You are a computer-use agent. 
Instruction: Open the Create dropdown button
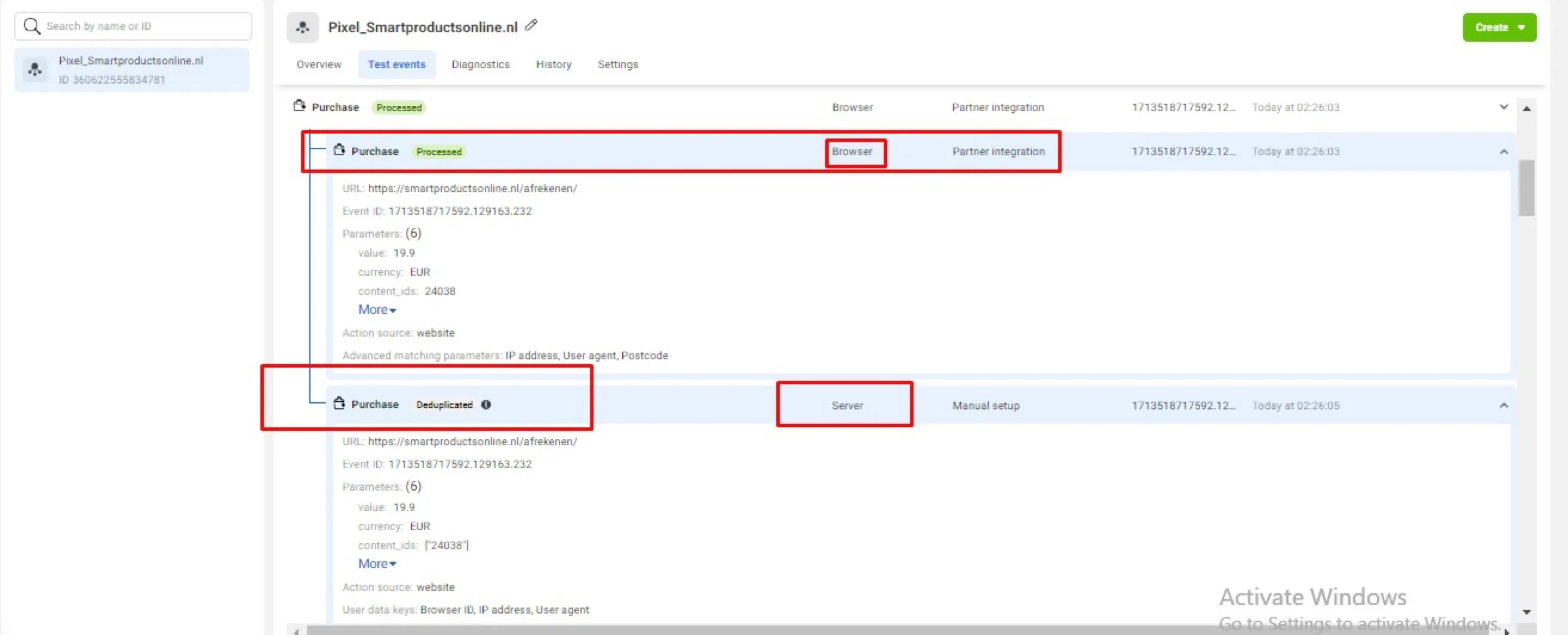pyautogui.click(x=1499, y=27)
